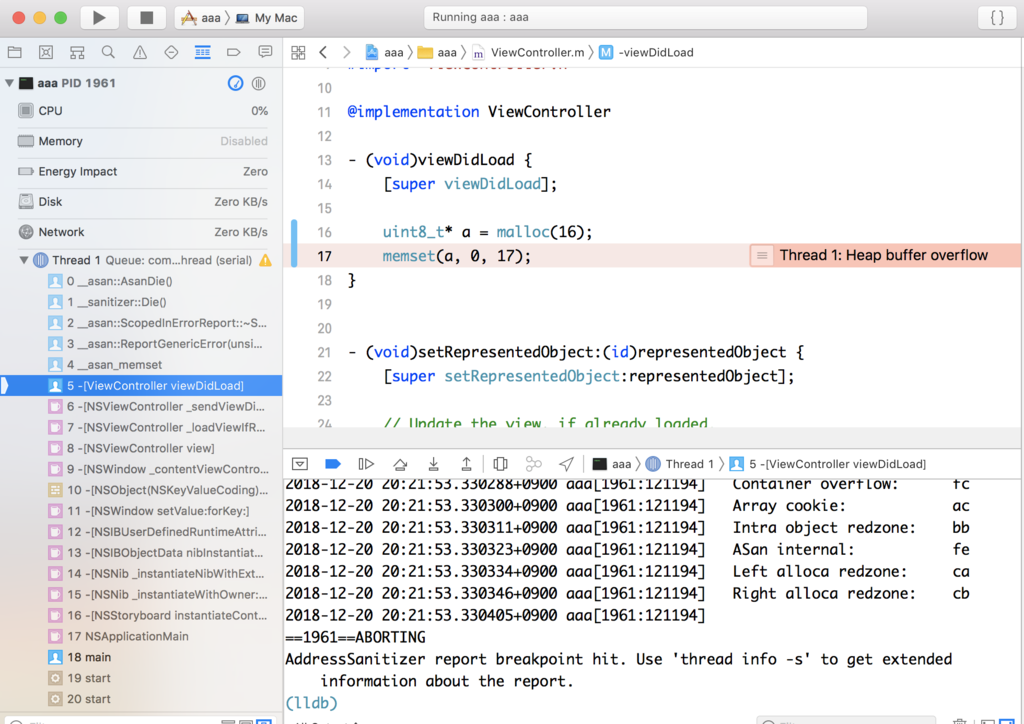Click the issue detail icon on line 17
Screen dimensions: 1024x724
[761, 255]
